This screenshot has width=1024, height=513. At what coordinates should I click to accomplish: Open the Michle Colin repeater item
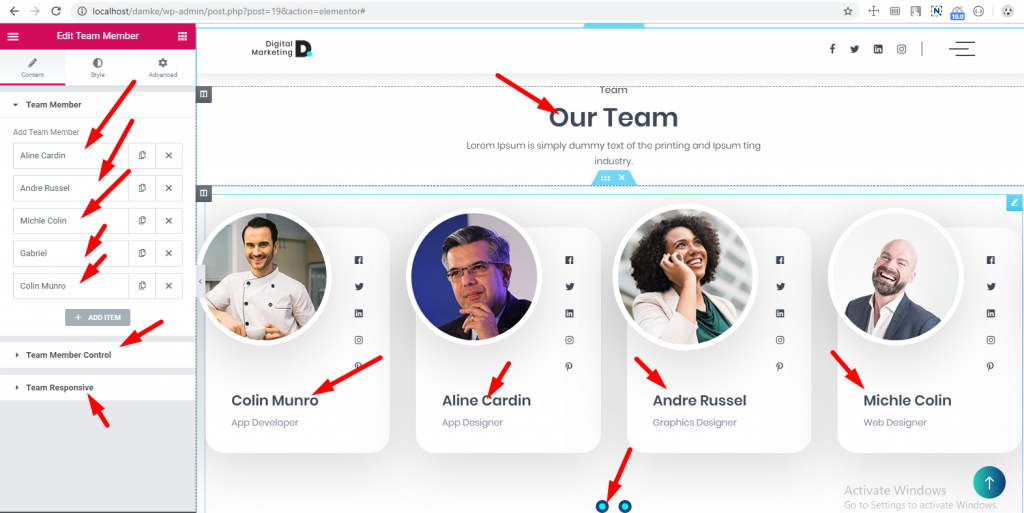pyautogui.click(x=71, y=221)
